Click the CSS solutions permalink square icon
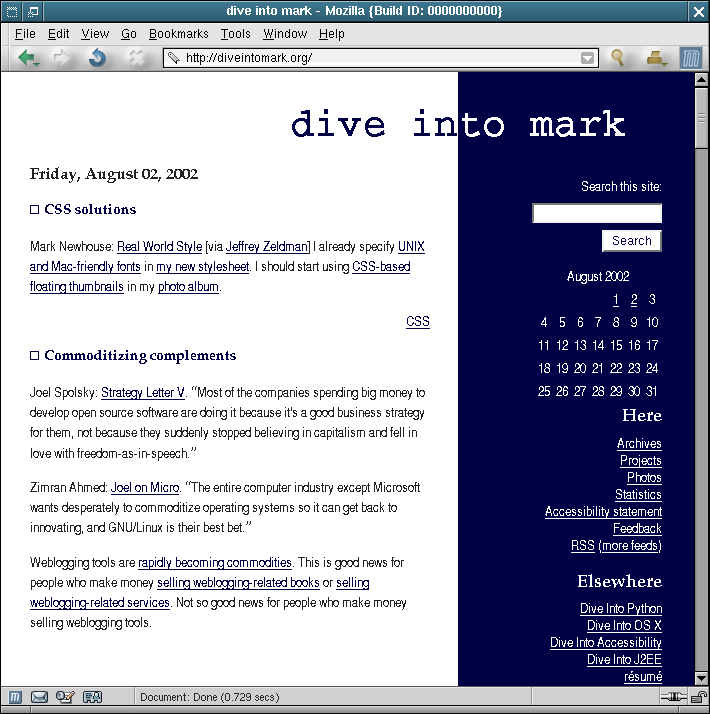The width and height of the screenshot is (710, 714). pyautogui.click(x=35, y=209)
